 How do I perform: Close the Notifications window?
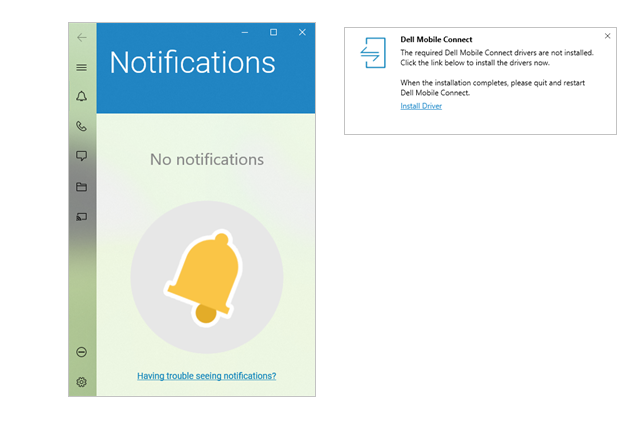tap(302, 32)
